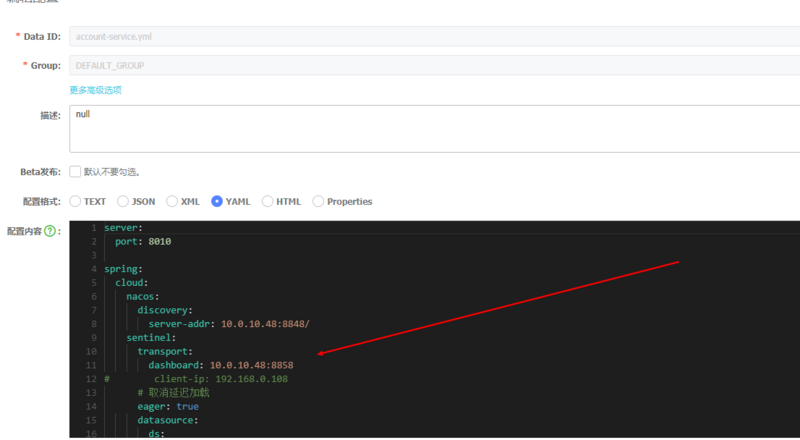Click the dashboard 10.0.10.48:8858 value

(252, 365)
